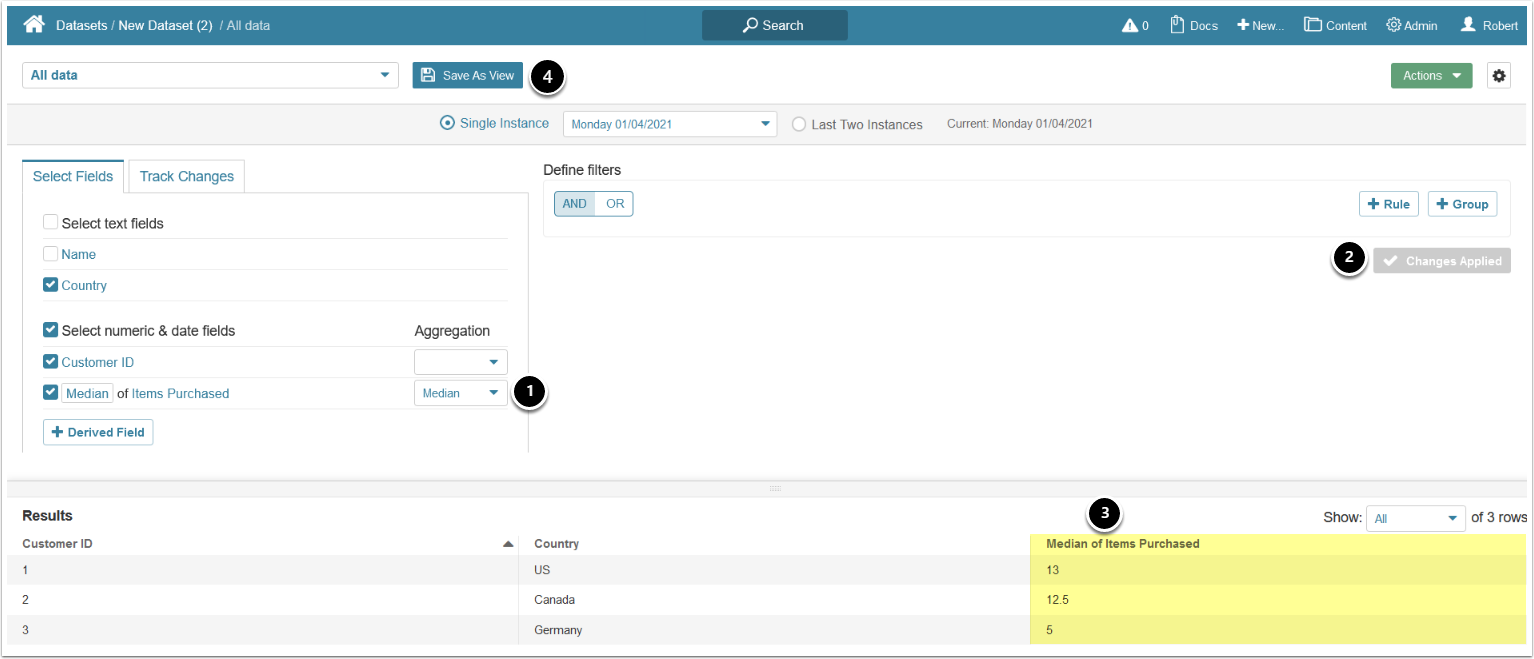This screenshot has height=659, width=1534.
Task: Check the Name field checkbox
Action: pyautogui.click(x=50, y=254)
